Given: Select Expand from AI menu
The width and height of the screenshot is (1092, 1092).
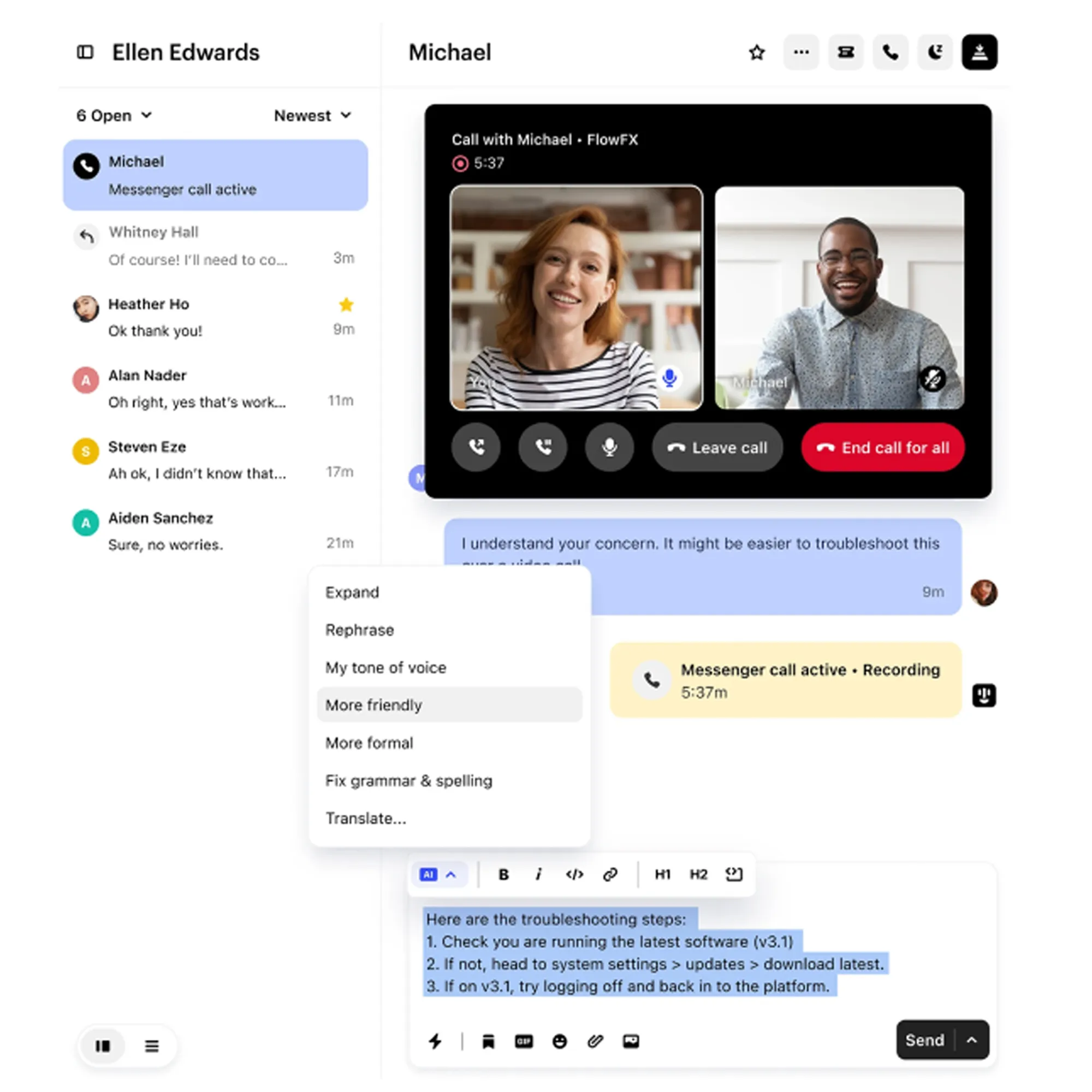Looking at the screenshot, I should pos(449,592).
